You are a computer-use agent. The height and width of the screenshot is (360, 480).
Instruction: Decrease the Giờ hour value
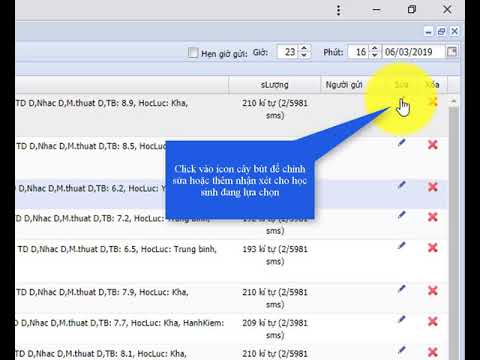(x=304, y=55)
